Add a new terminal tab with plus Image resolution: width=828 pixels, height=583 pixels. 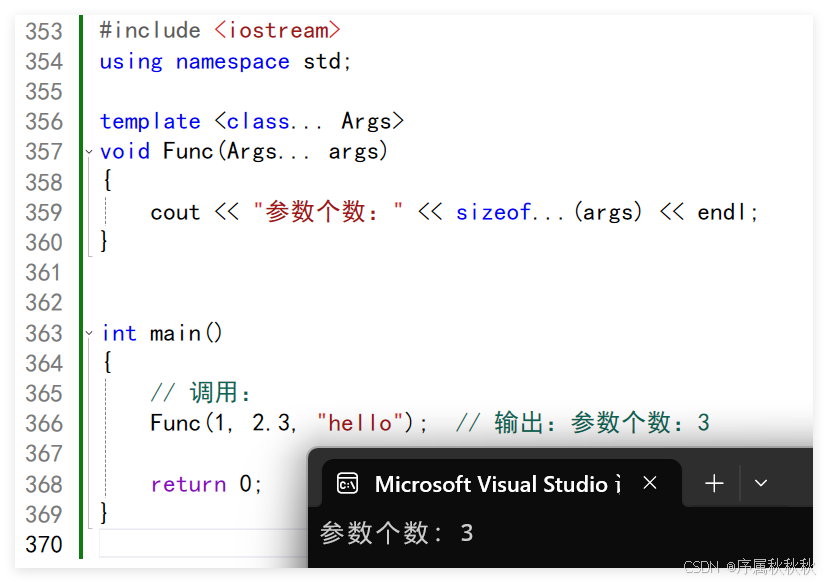(714, 483)
